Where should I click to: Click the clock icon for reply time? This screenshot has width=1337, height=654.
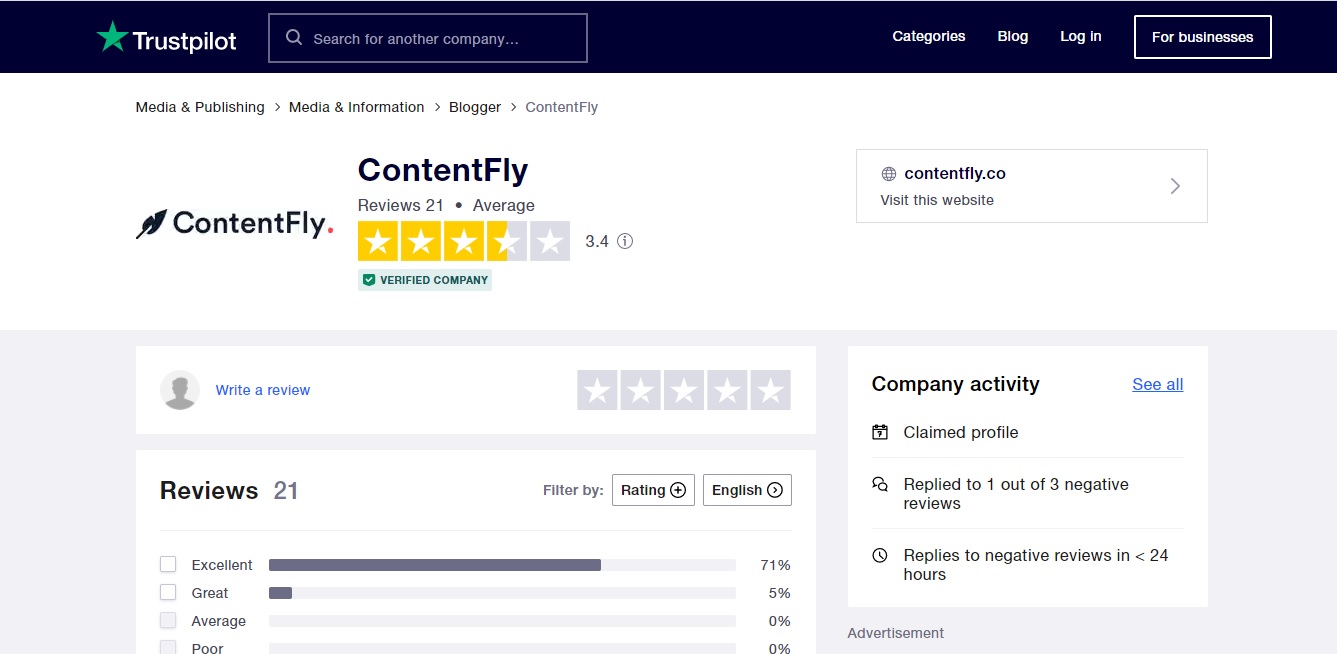880,555
